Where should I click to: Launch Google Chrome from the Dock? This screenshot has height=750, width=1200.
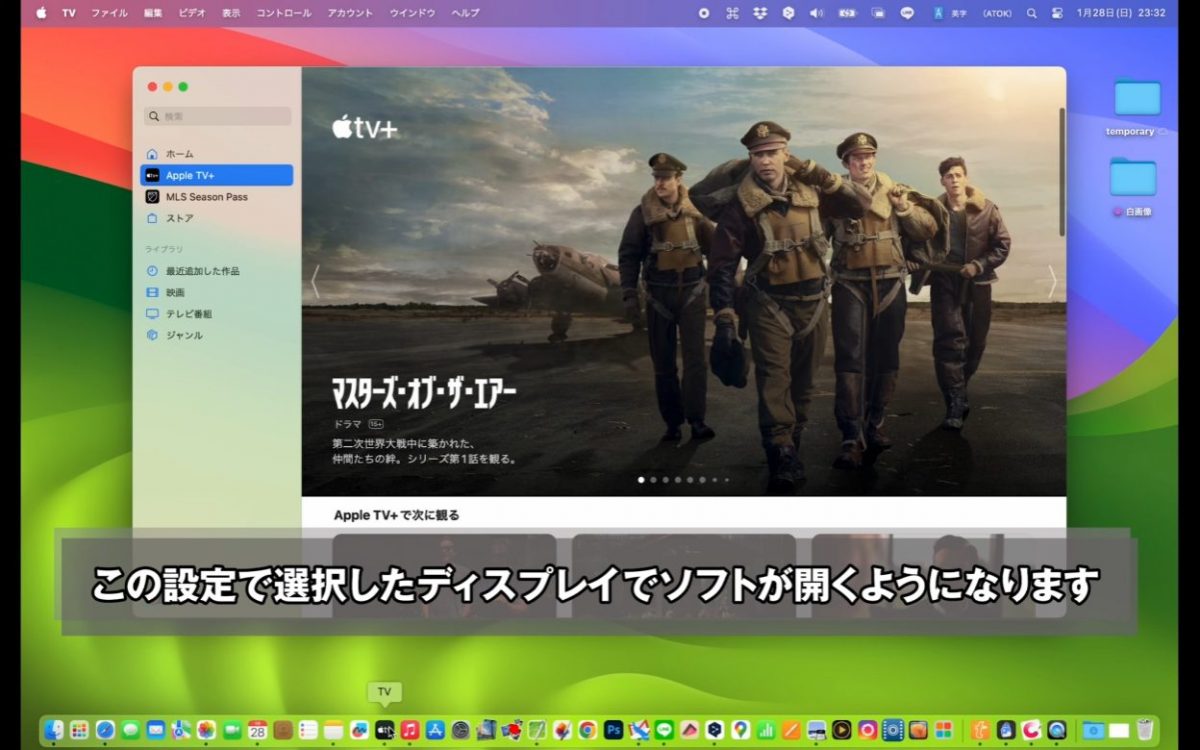(587, 730)
